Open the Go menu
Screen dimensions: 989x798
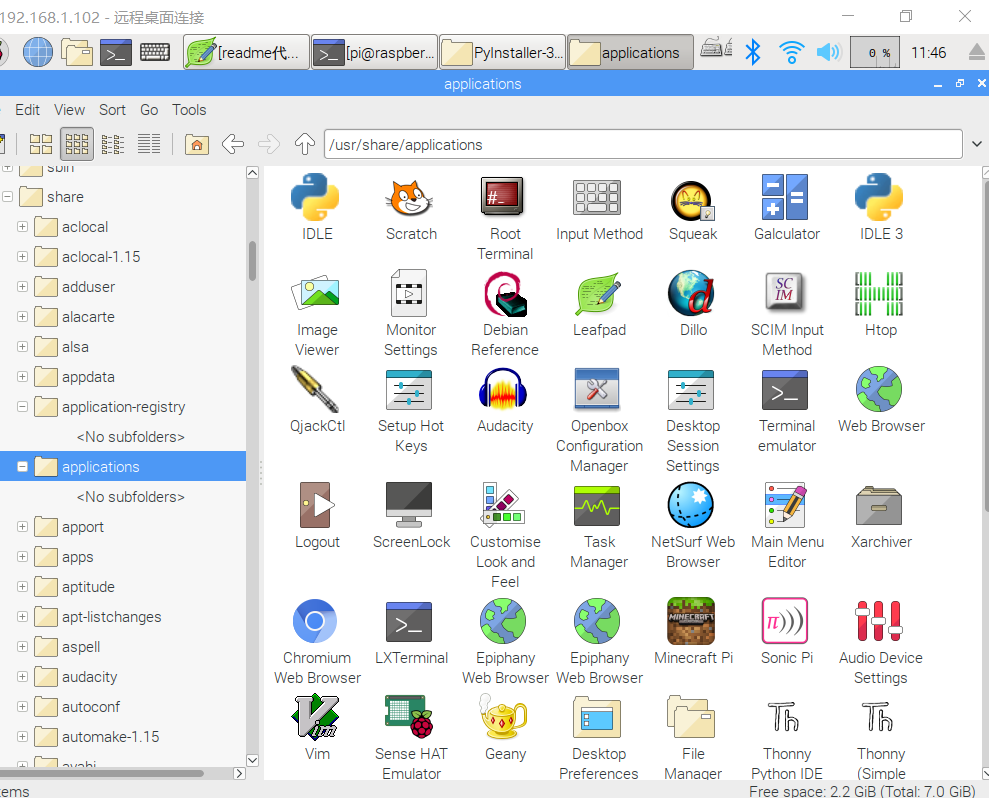[x=149, y=110]
